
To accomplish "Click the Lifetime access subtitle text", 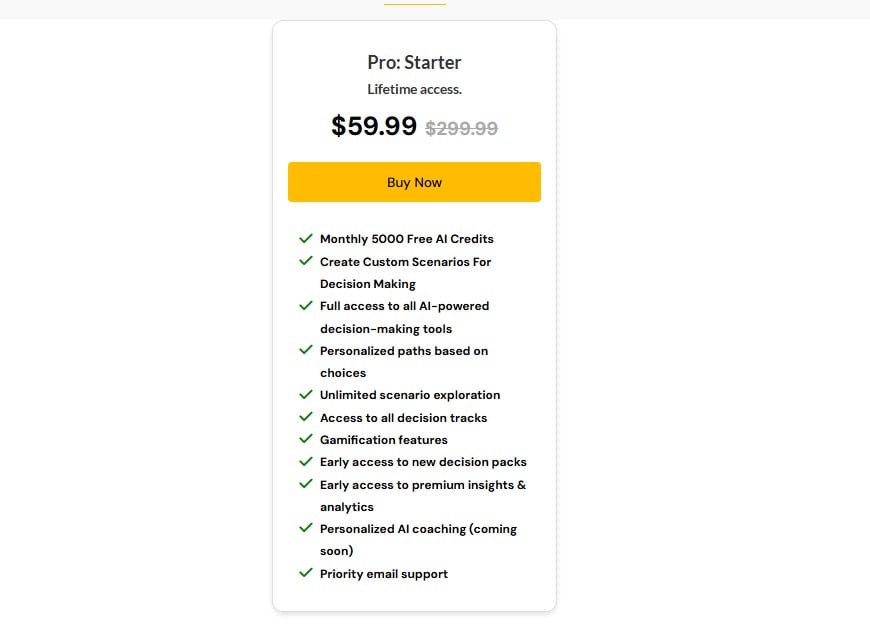I will [414, 89].
